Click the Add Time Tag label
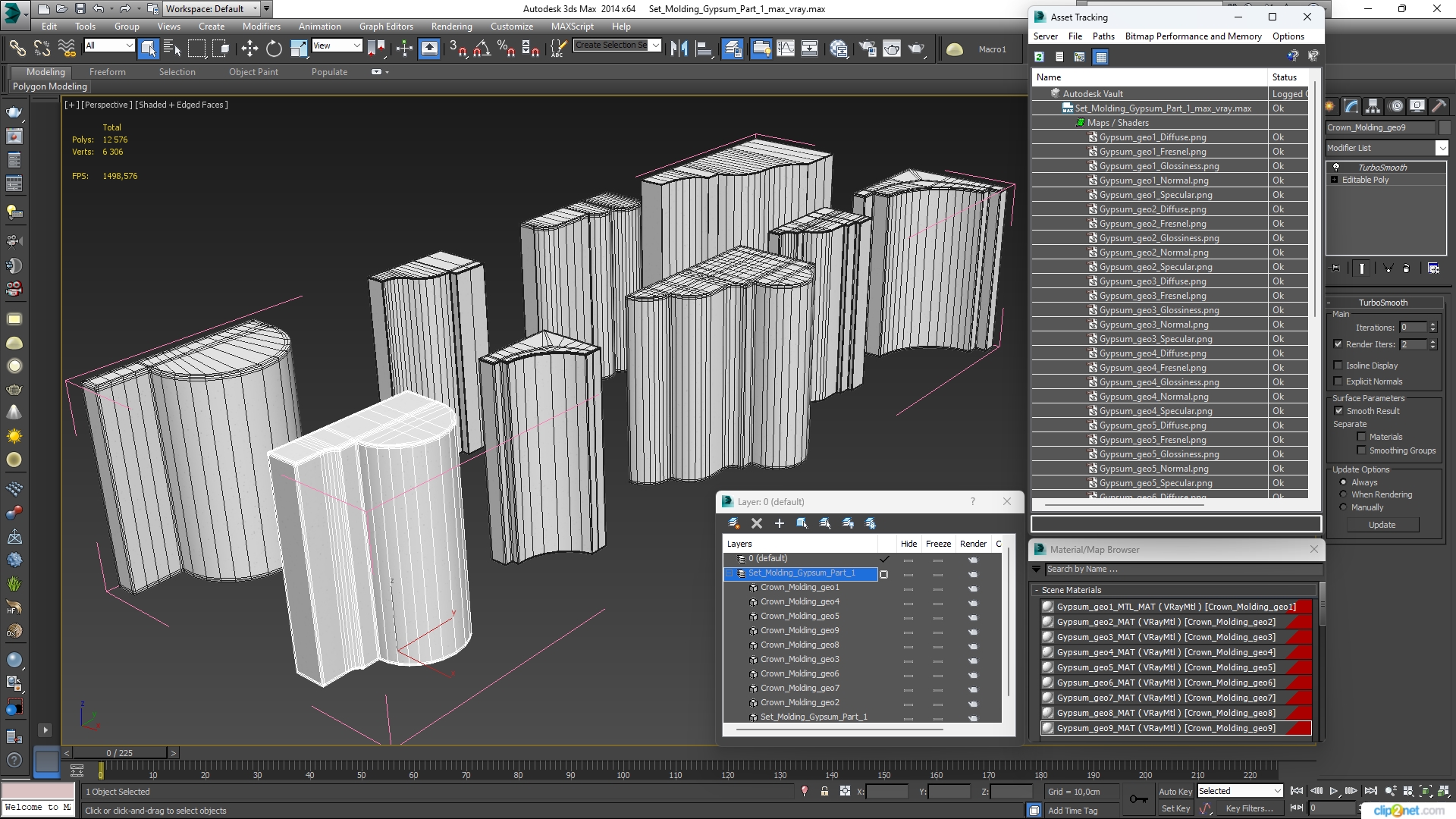1456x819 pixels. 1072,811
